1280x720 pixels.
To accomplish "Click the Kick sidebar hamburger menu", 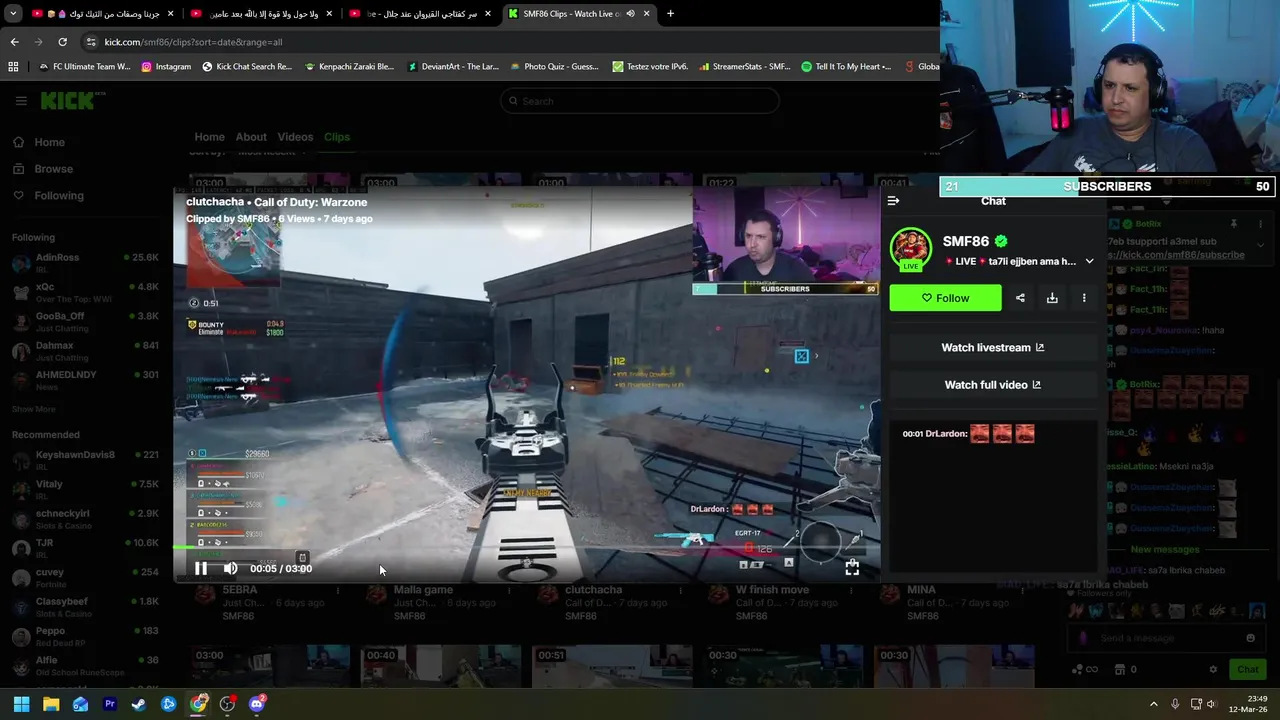I will [21, 101].
